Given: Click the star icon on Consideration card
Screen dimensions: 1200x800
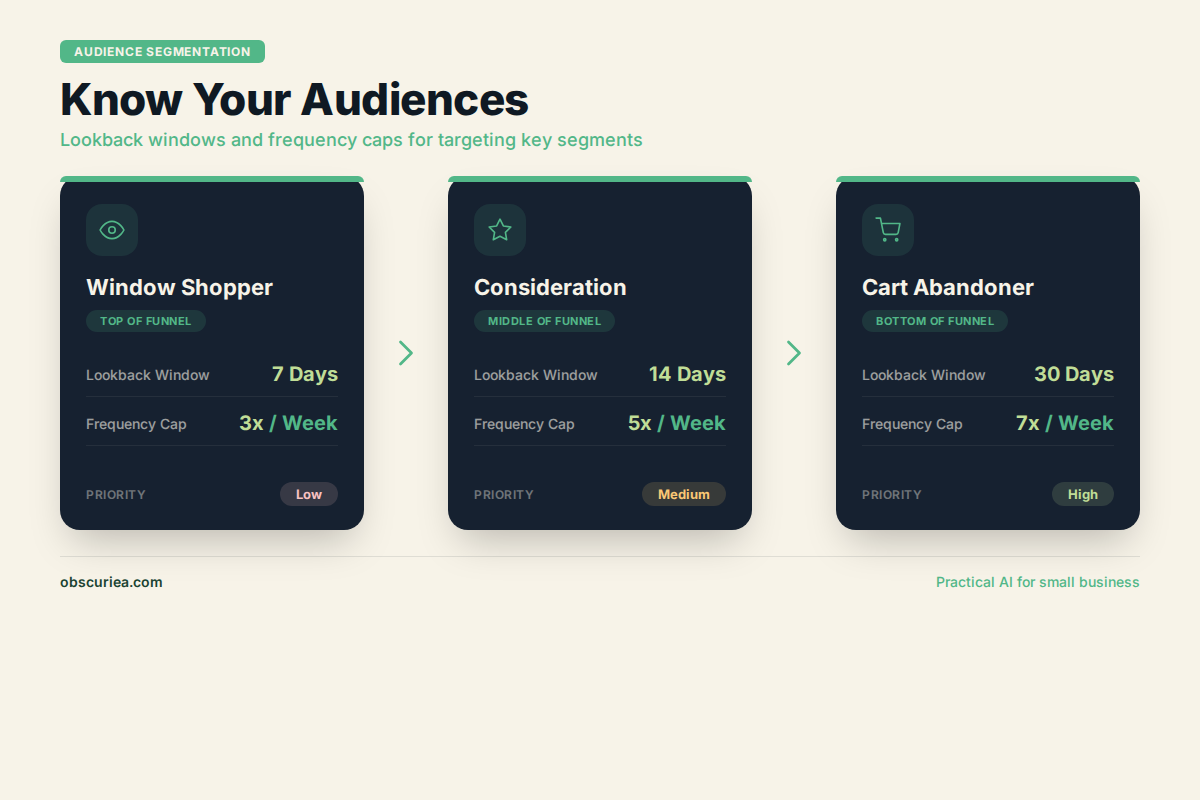Looking at the screenshot, I should click(500, 230).
